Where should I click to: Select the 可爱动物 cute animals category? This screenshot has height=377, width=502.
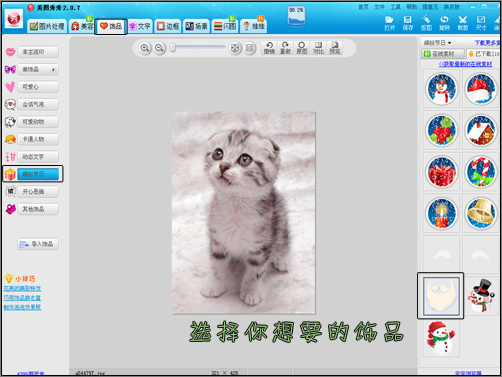38,122
